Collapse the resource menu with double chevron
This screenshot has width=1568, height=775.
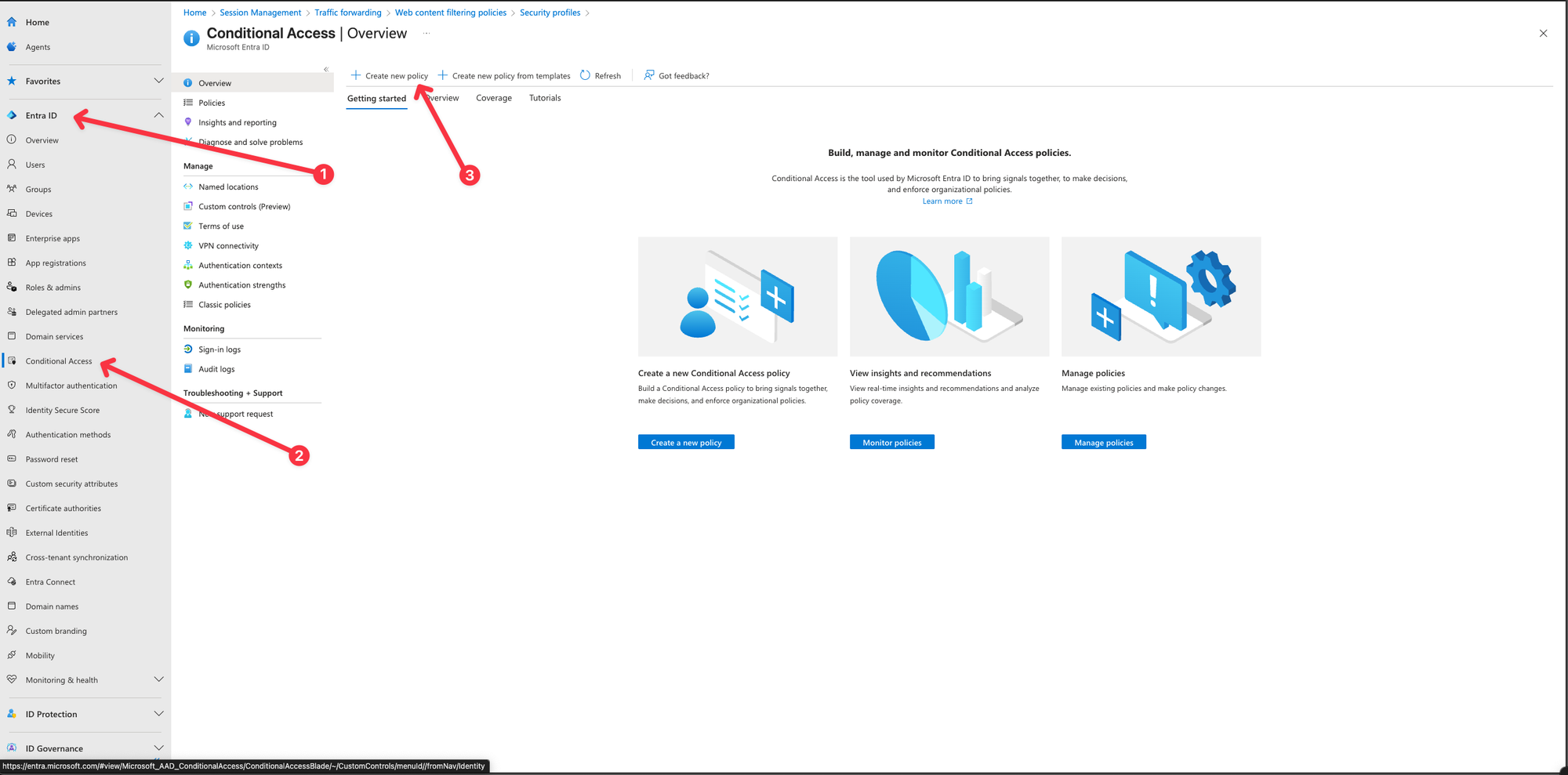tap(326, 70)
